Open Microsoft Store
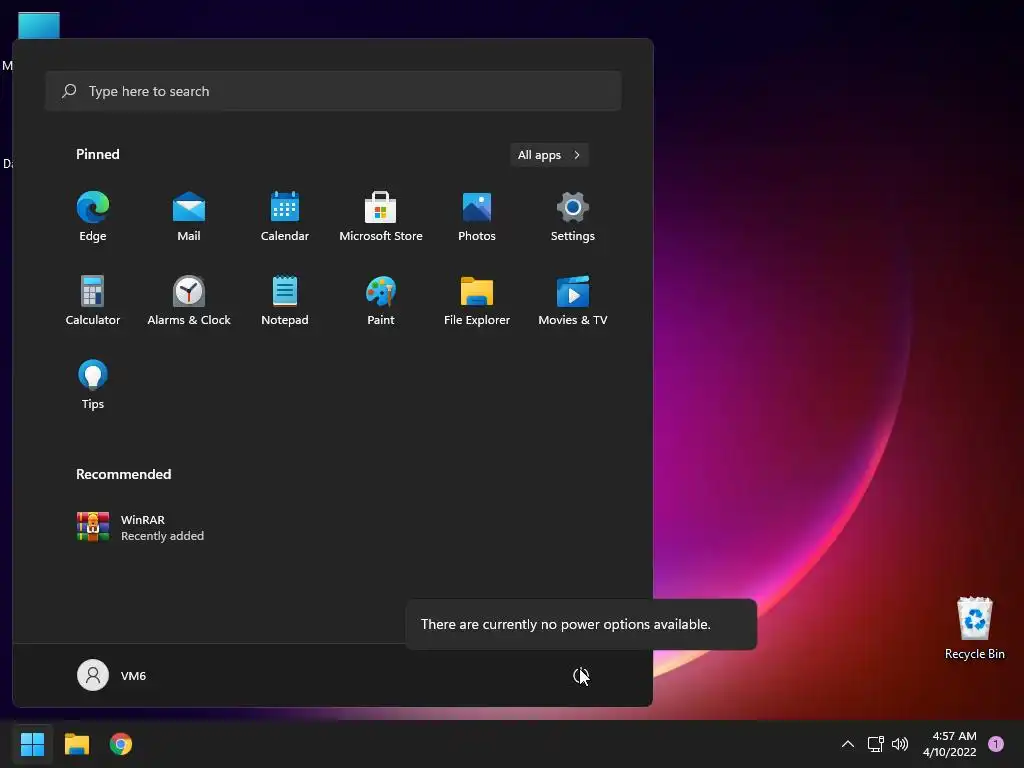The height and width of the screenshot is (768, 1024). 381,216
